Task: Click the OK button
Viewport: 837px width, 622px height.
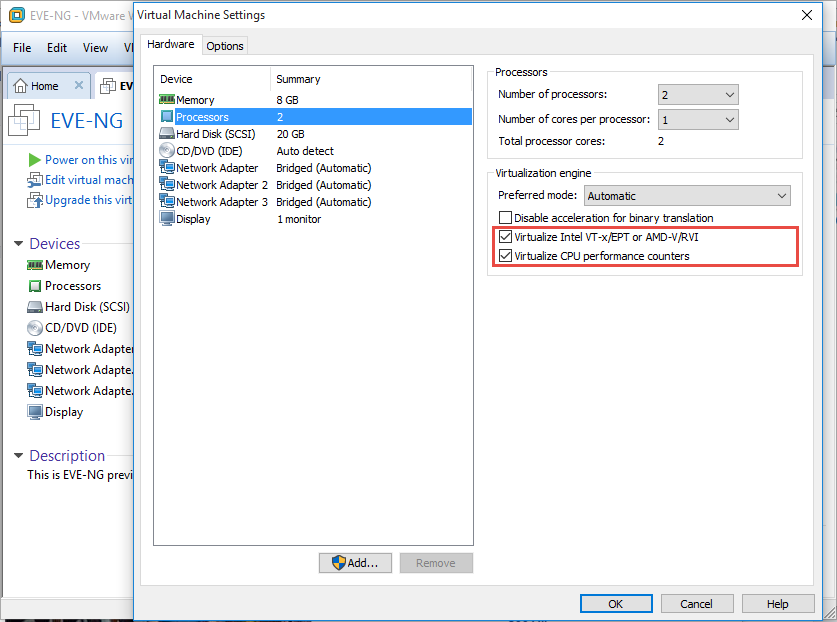Action: 616,604
